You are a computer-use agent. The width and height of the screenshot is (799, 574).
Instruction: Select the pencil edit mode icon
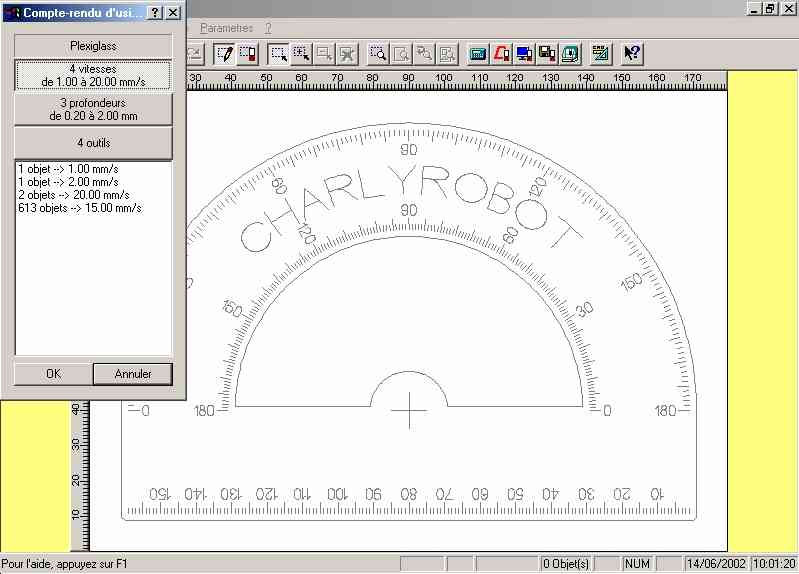pyautogui.click(x=224, y=54)
